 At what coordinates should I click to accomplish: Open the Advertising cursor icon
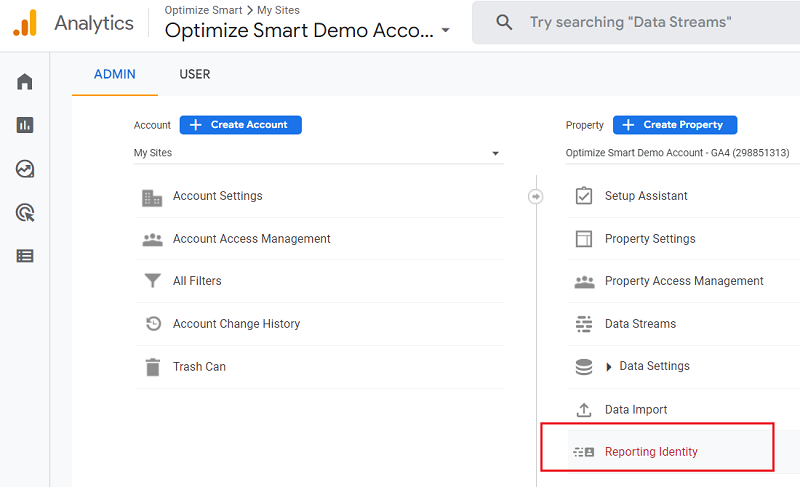(25, 213)
